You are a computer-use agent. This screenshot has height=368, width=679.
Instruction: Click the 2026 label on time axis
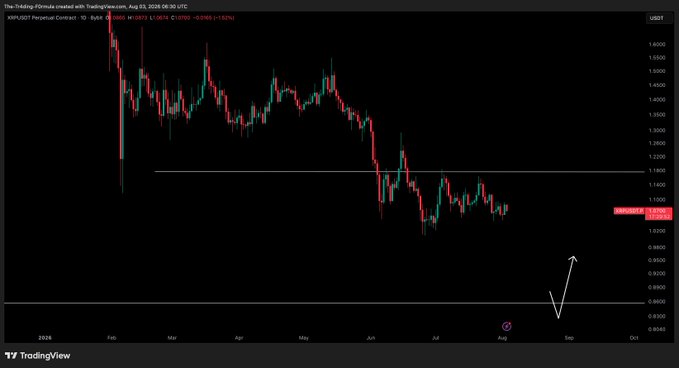point(45,338)
